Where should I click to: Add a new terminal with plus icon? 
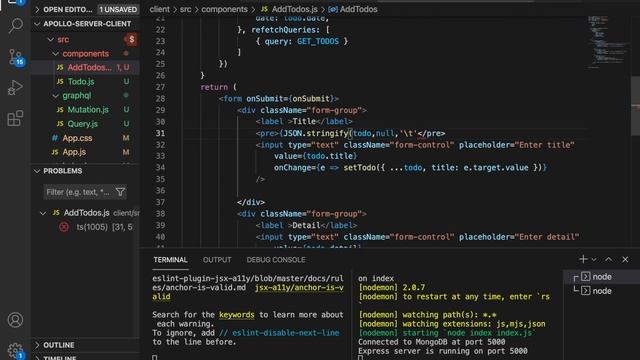point(583,259)
